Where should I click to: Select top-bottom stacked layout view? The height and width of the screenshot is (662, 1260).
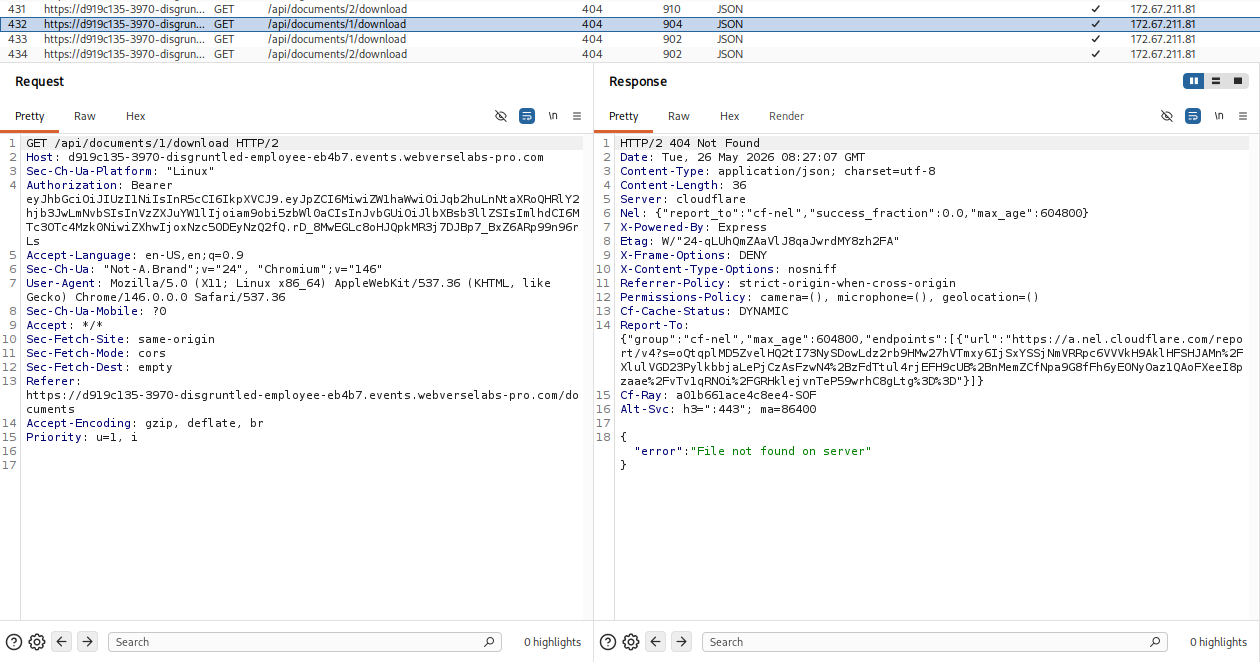pos(1216,81)
